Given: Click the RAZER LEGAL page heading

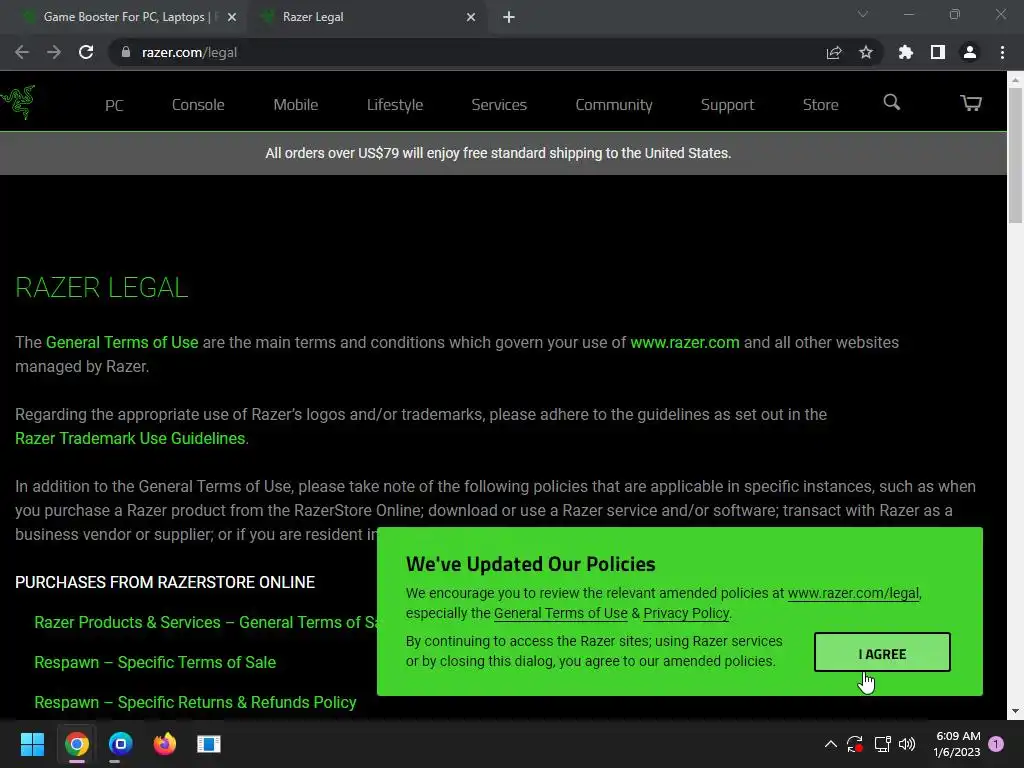Looking at the screenshot, I should [101, 288].
